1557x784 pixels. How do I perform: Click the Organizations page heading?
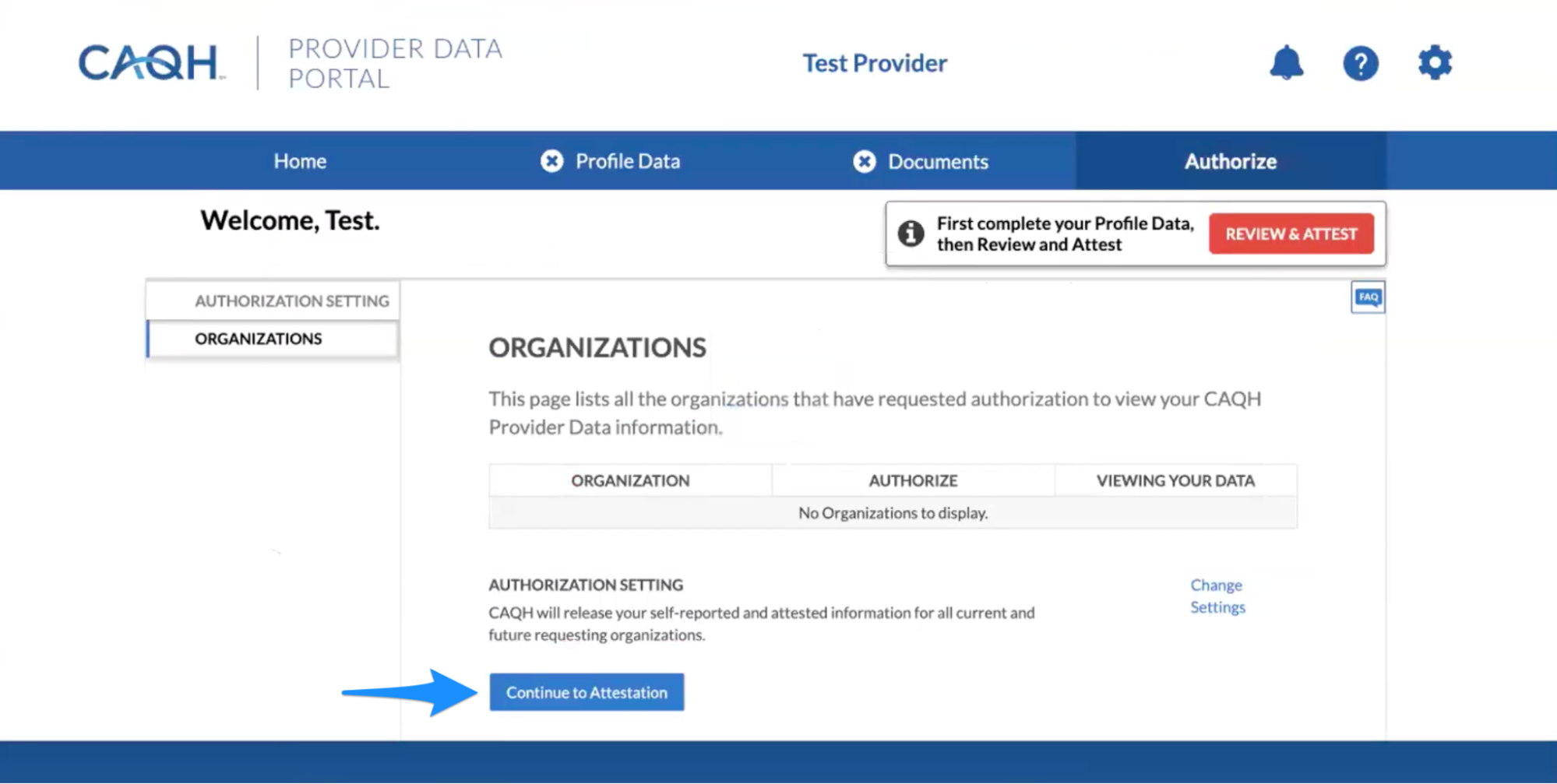pyautogui.click(x=597, y=347)
